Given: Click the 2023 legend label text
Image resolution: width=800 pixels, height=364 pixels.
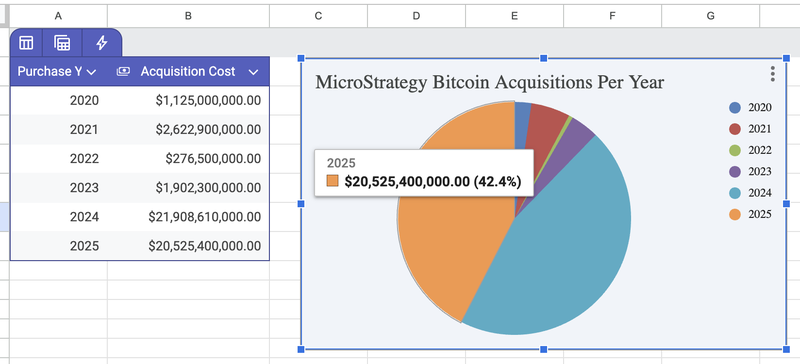Looking at the screenshot, I should click(x=760, y=172).
